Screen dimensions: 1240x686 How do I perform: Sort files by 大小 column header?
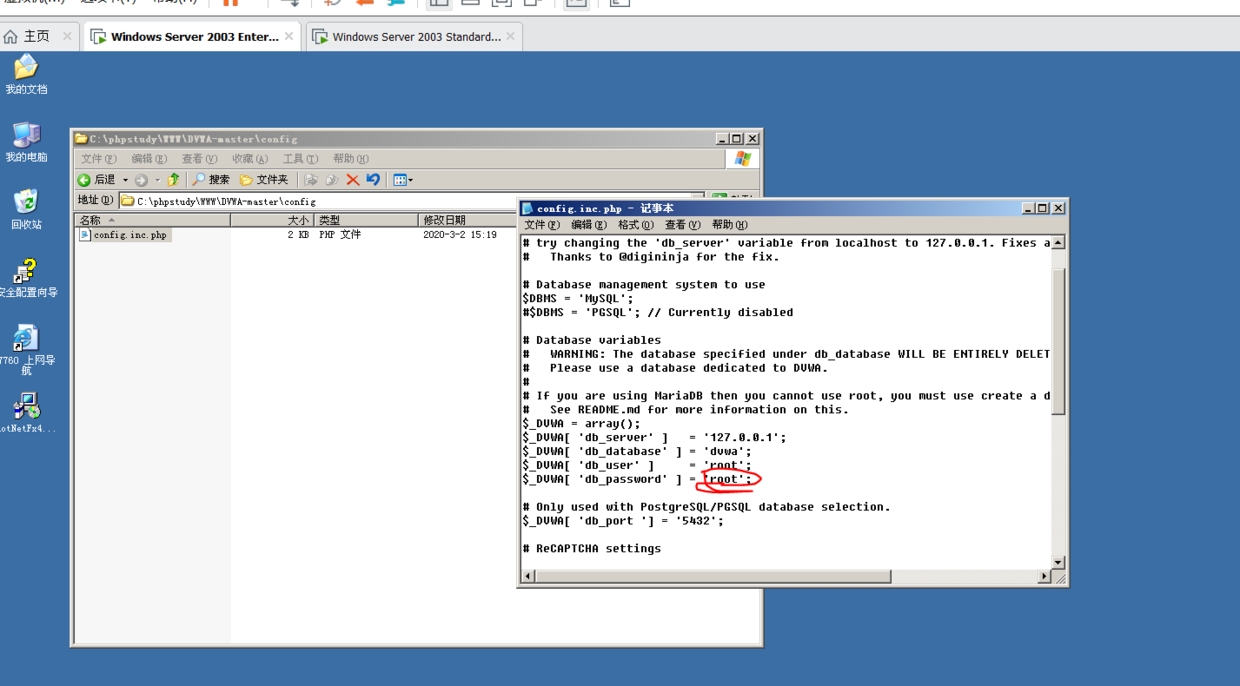[x=272, y=220]
